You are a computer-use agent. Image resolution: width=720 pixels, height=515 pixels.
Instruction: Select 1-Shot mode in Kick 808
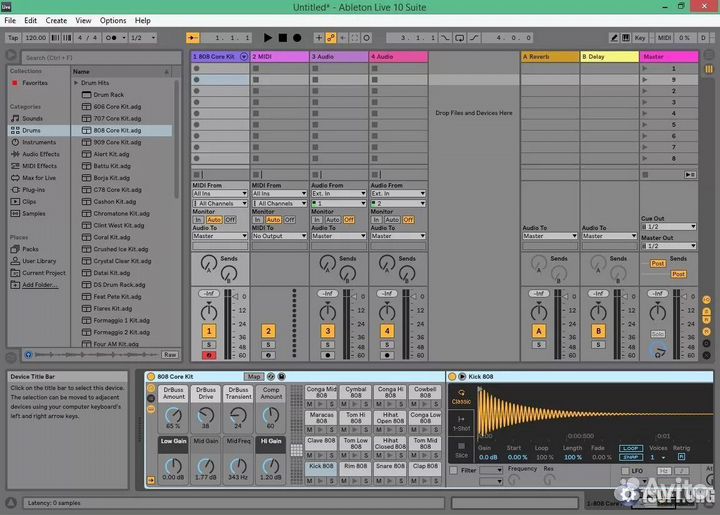tap(461, 423)
